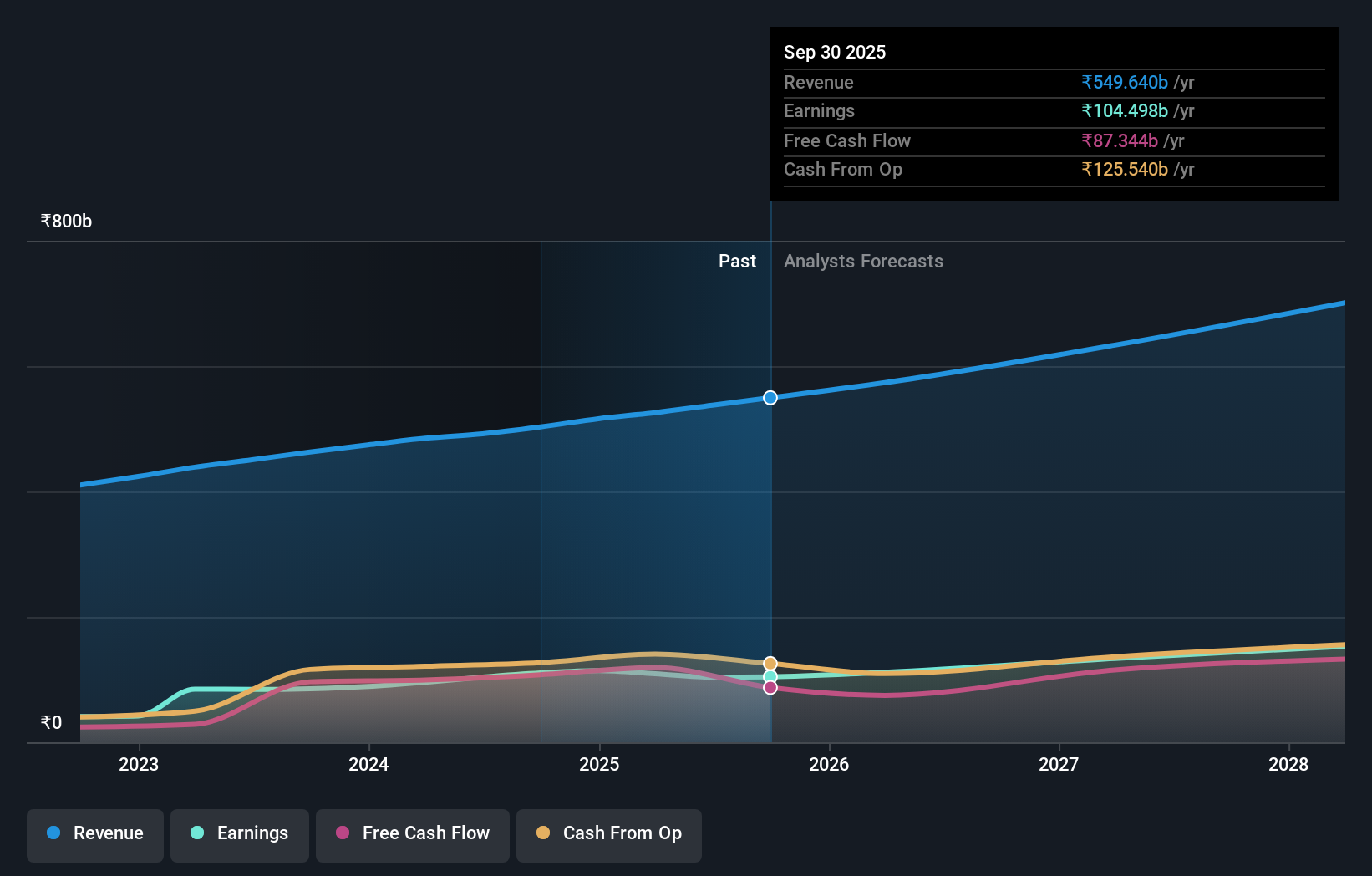This screenshot has height=876, width=1372.
Task: Click the blue Revenue legend dot
Action: coord(53,833)
